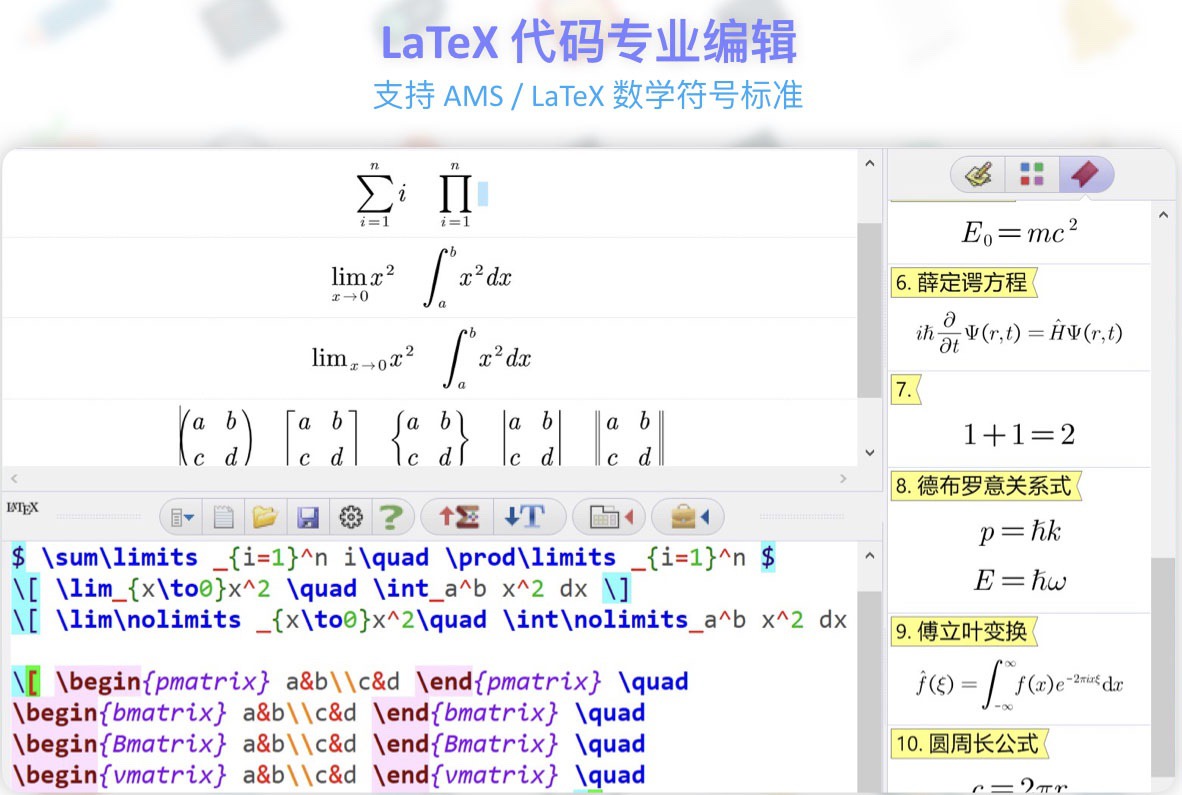Select the E=ħω formula
The width and height of the screenshot is (1182, 795).
tap(1020, 580)
